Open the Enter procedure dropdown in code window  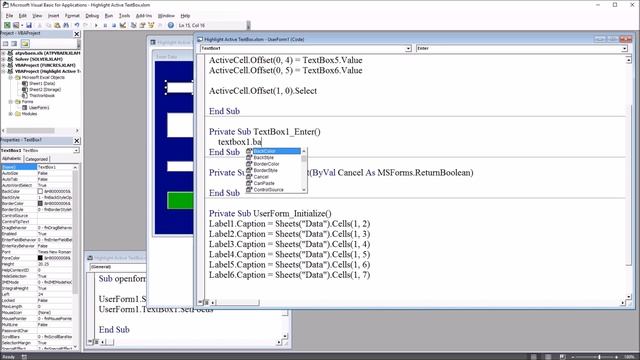(624, 49)
